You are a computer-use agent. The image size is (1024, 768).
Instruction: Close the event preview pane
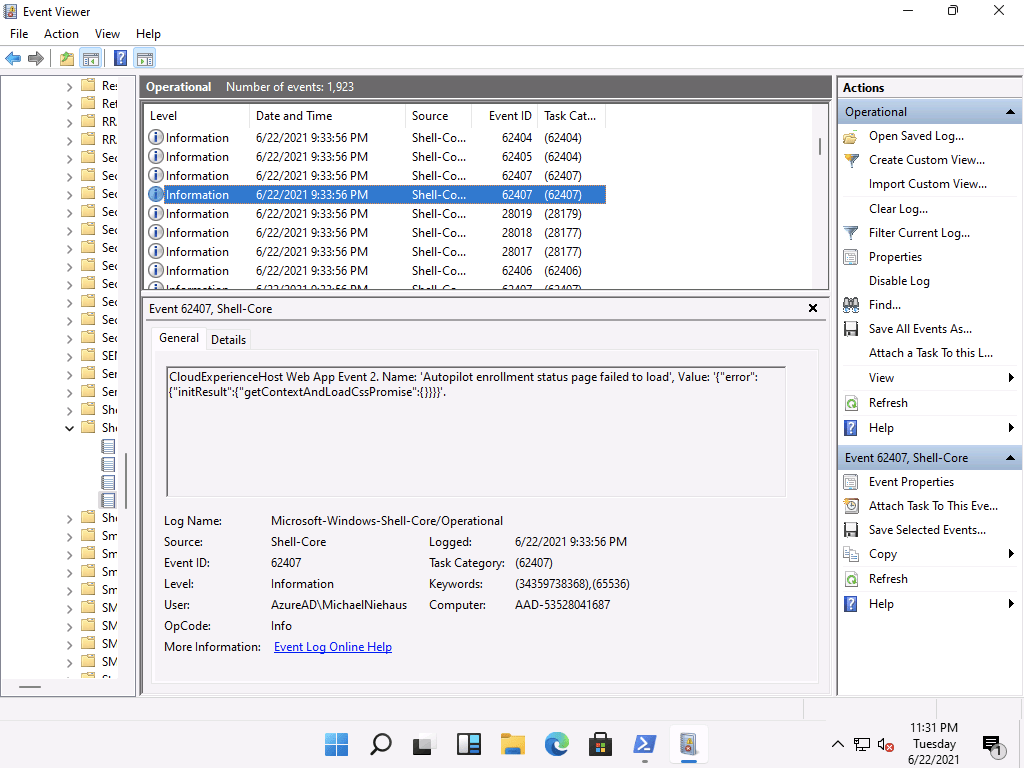pos(813,309)
